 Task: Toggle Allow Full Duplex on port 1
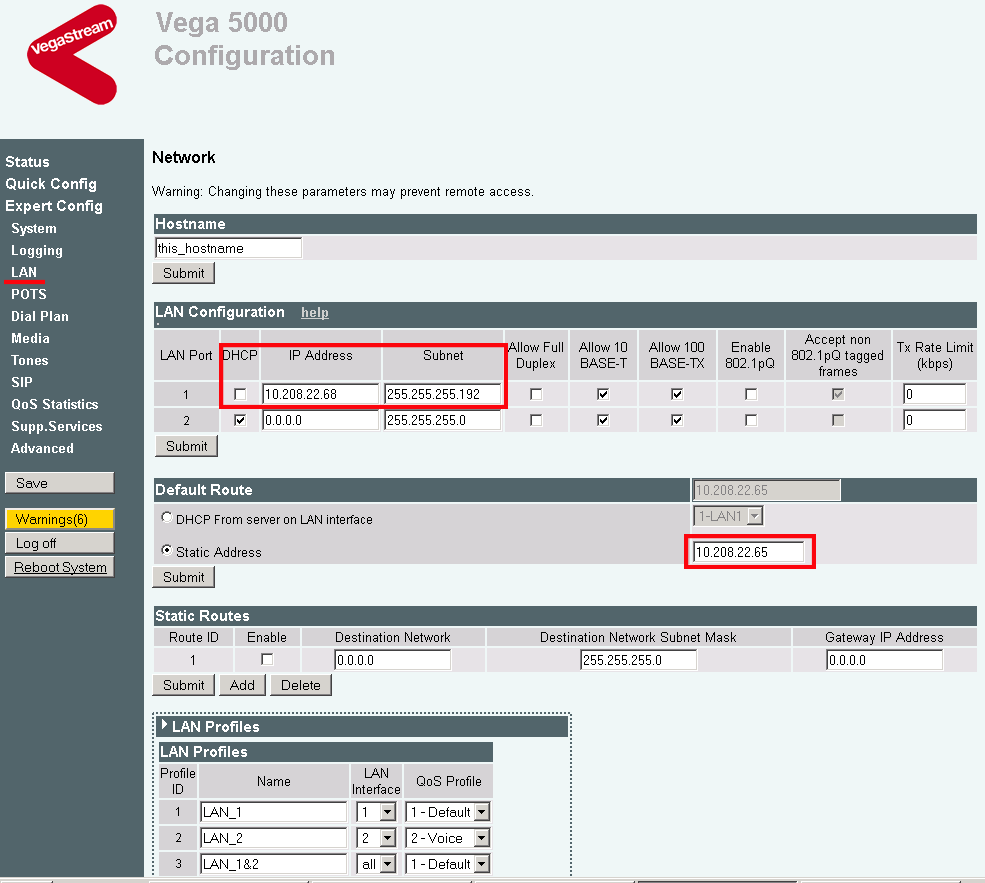[536, 394]
